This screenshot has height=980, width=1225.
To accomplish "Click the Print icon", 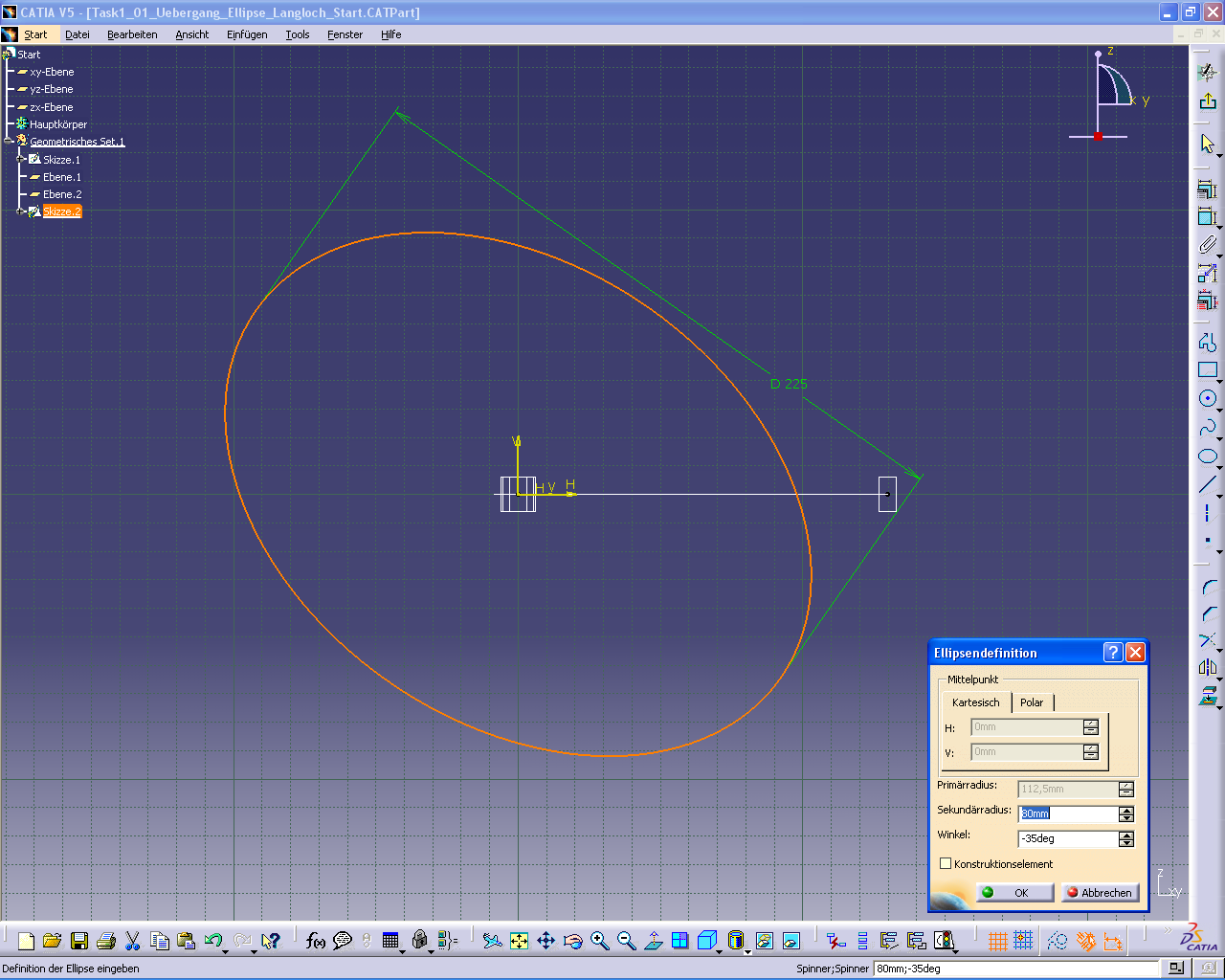I will (106, 941).
